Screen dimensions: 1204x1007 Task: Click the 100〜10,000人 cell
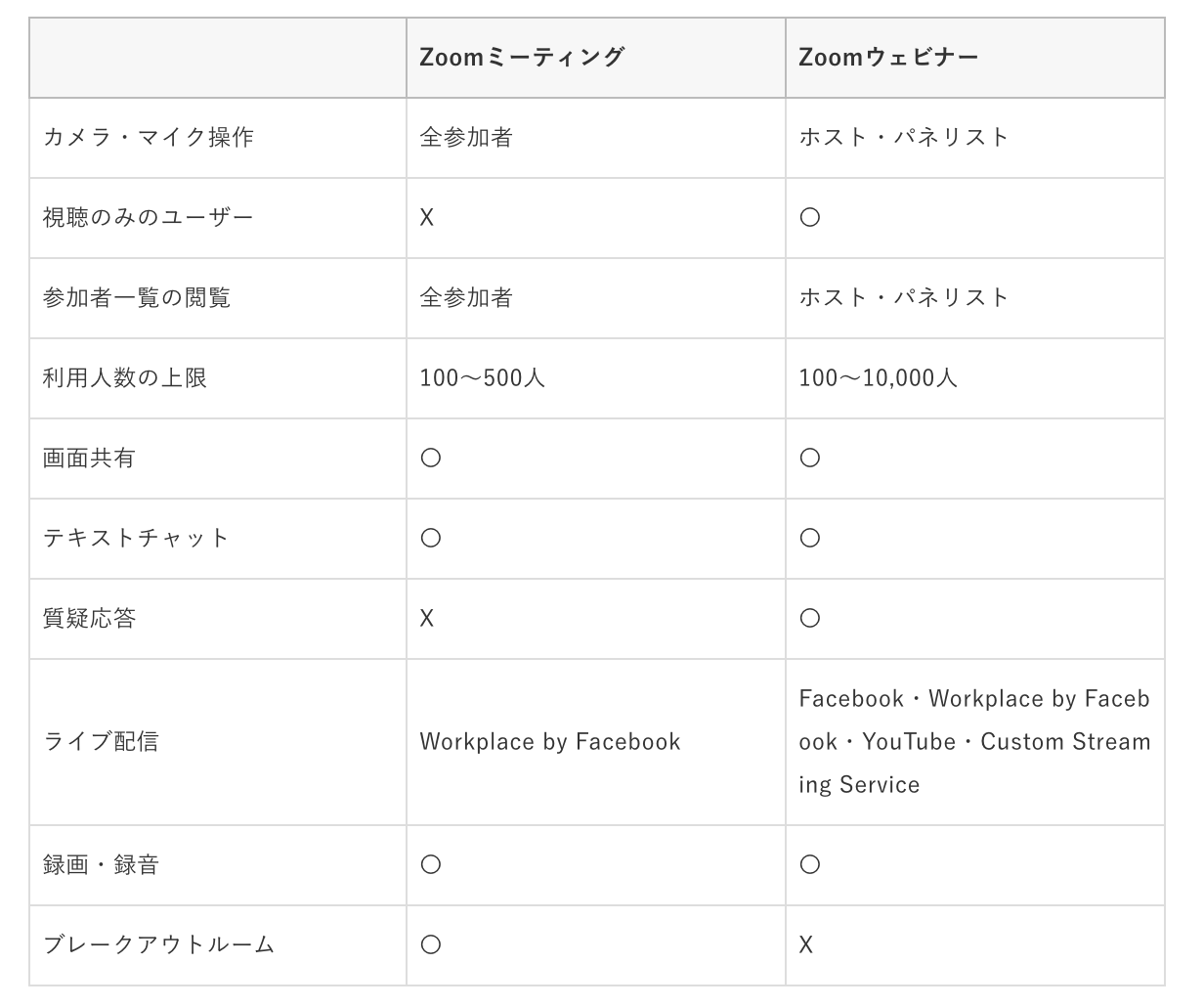click(878, 378)
